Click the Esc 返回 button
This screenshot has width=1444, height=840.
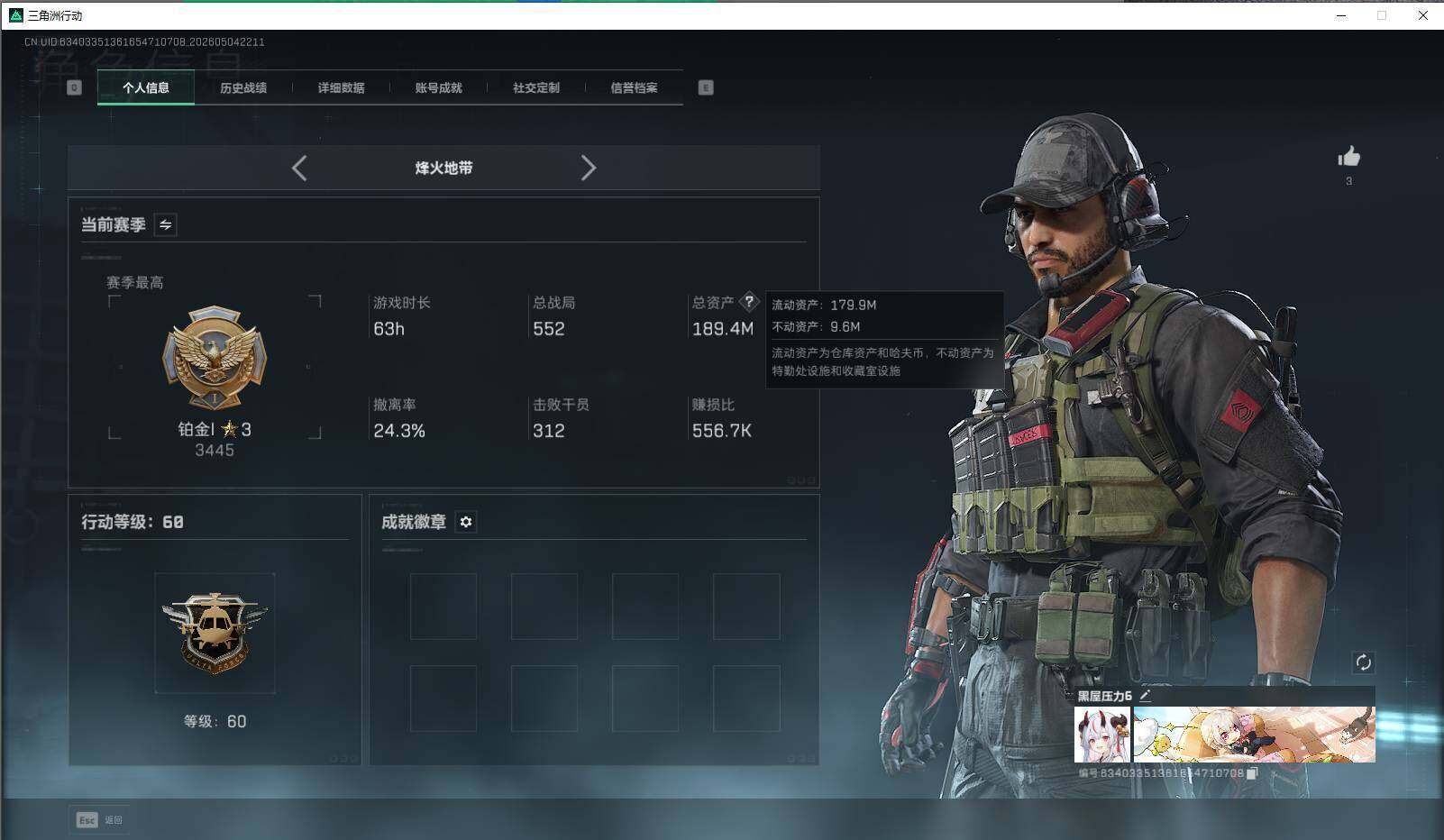pyautogui.click(x=99, y=819)
